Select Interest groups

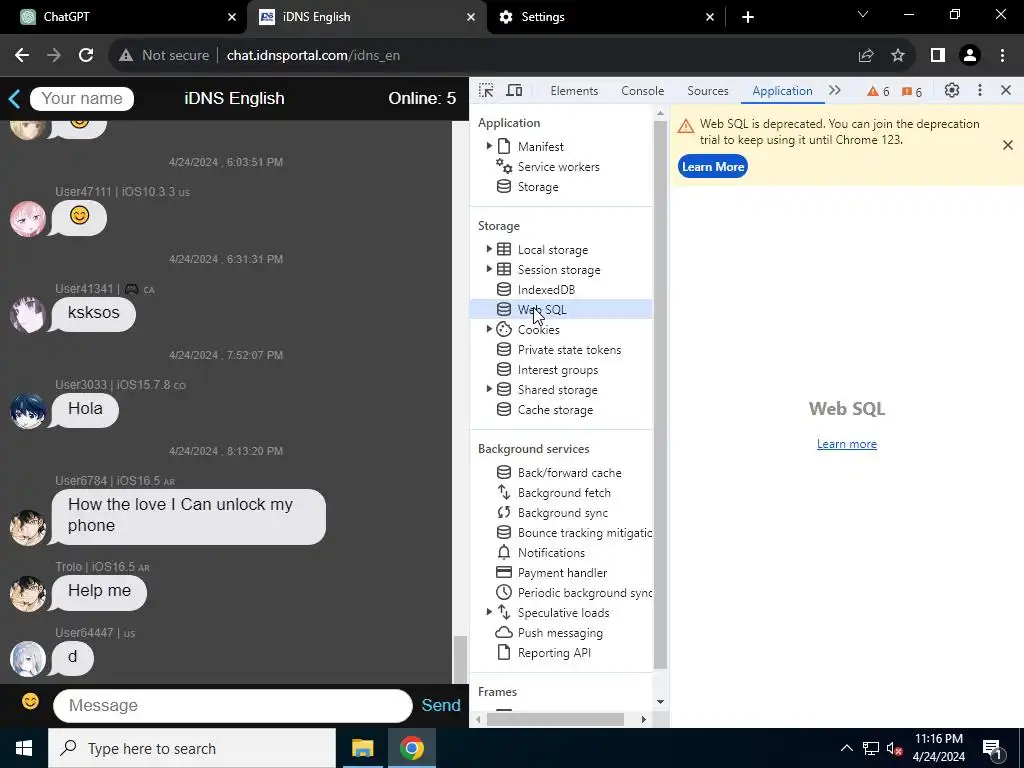tap(558, 370)
